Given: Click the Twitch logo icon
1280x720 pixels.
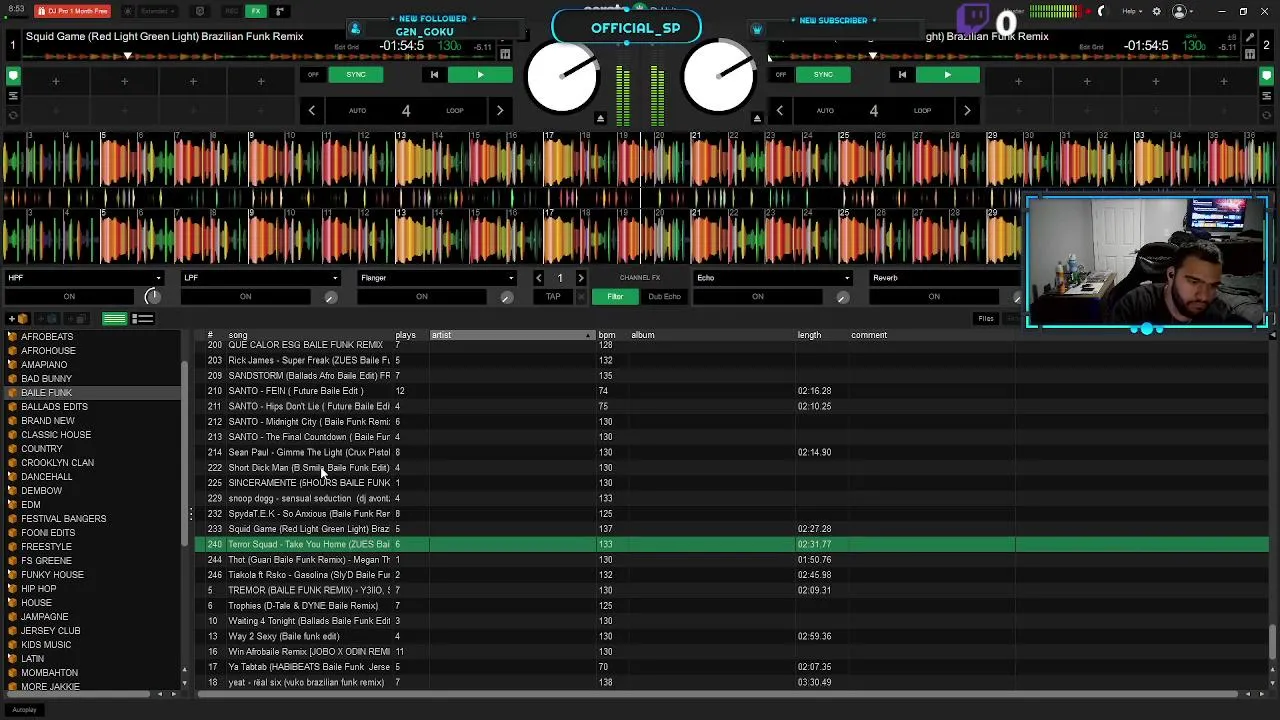Looking at the screenshot, I should pyautogui.click(x=974, y=19).
